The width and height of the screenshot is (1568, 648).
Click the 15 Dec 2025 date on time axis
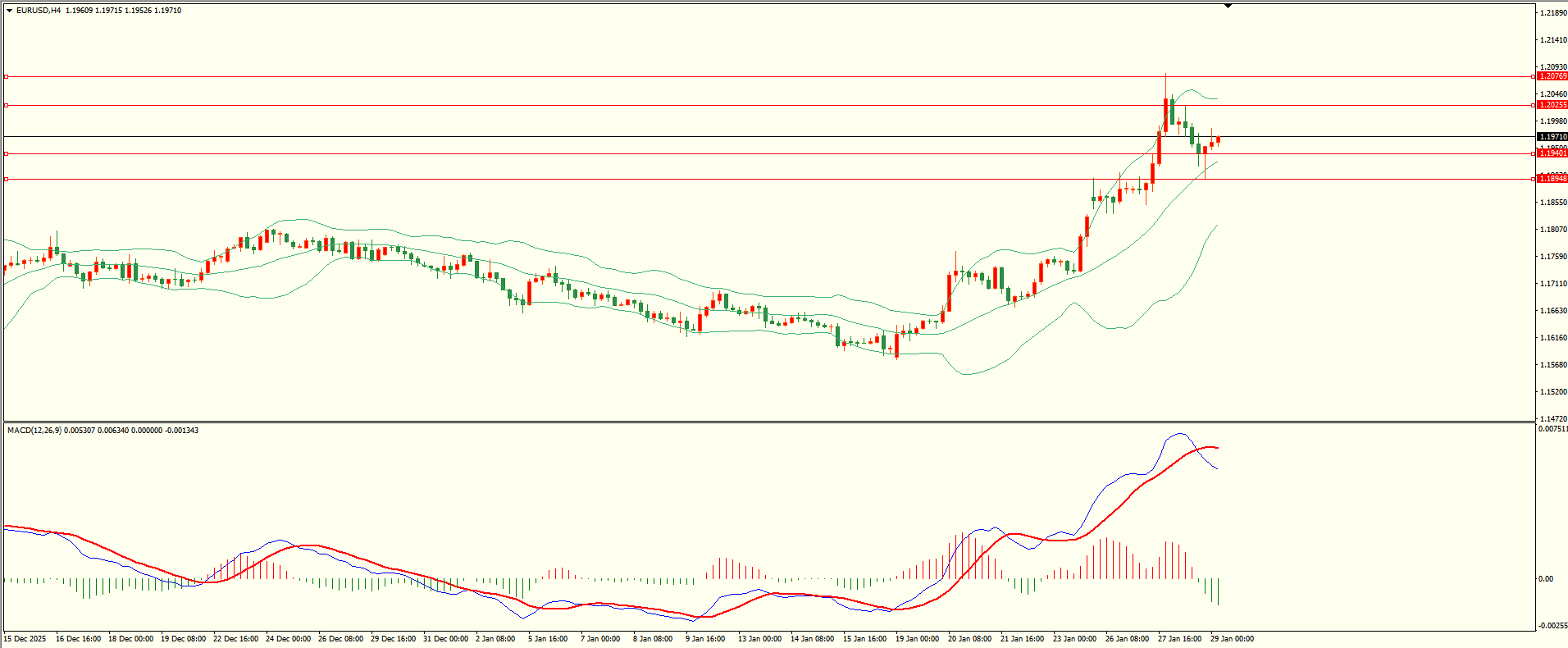click(x=25, y=639)
